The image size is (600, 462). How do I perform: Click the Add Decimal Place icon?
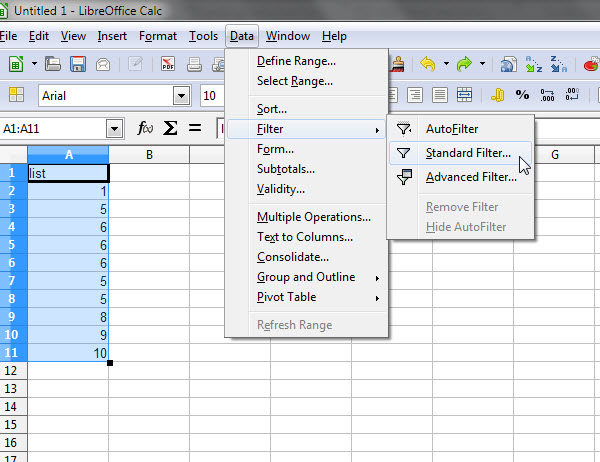pyautogui.click(x=547, y=95)
